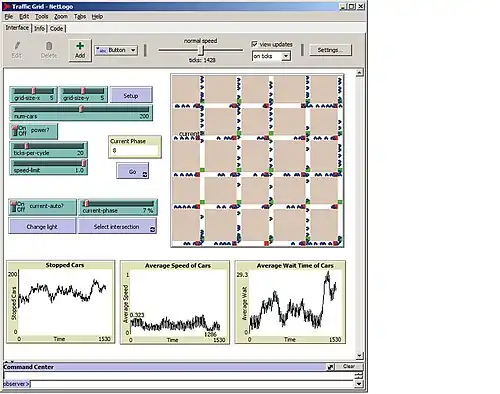Viewport: 500px width, 394px height.
Task: Click the num-cars slider
Action: [x=81, y=113]
